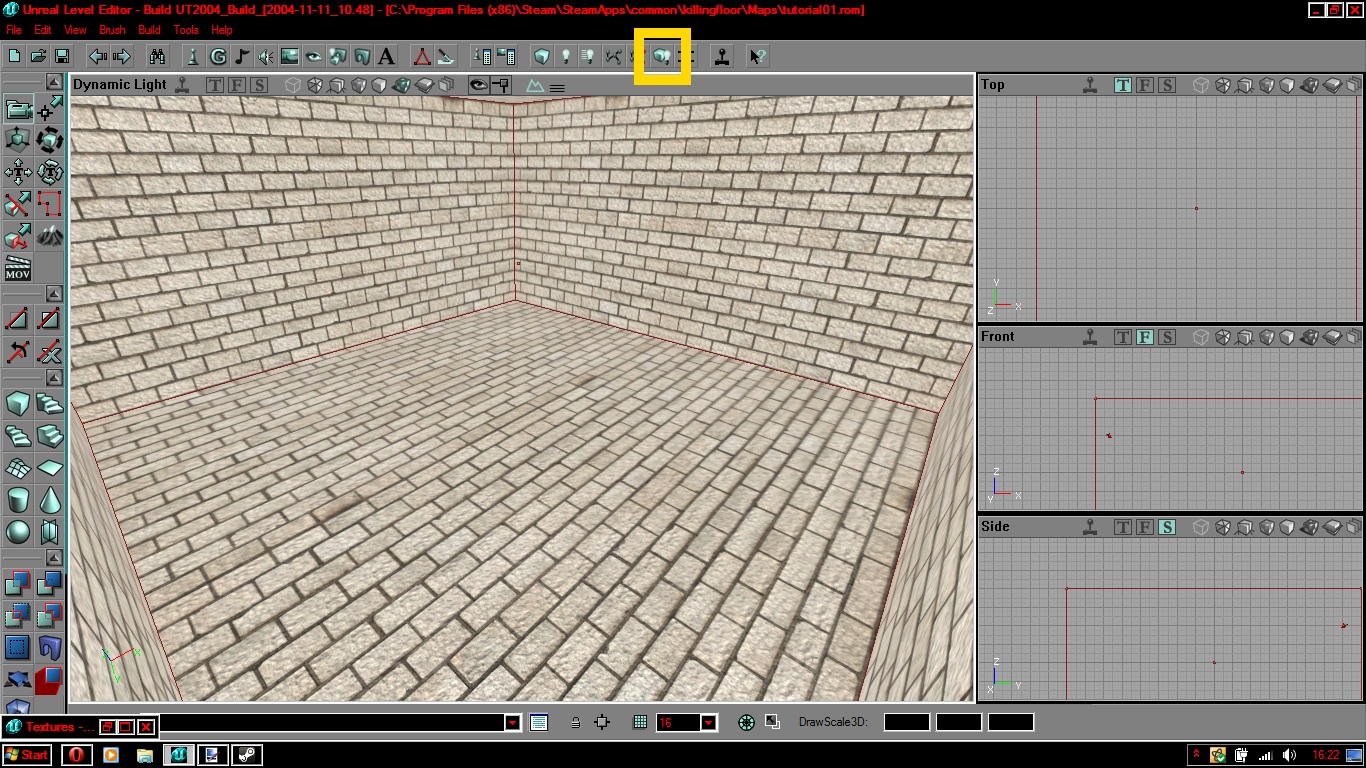The image size is (1366, 768).
Task: Open the Brush menu
Action: click(112, 30)
